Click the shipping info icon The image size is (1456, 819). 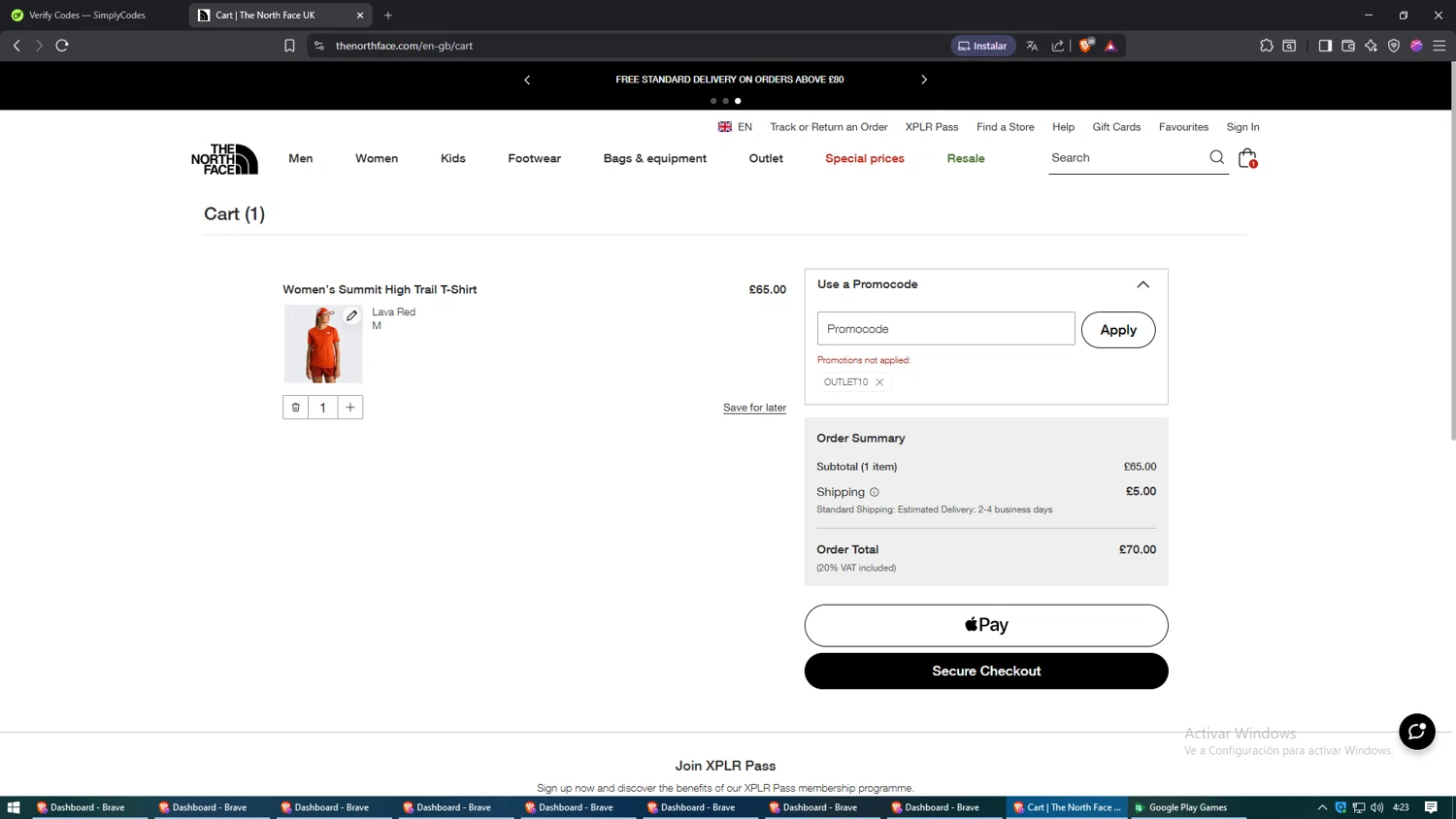pos(874,492)
